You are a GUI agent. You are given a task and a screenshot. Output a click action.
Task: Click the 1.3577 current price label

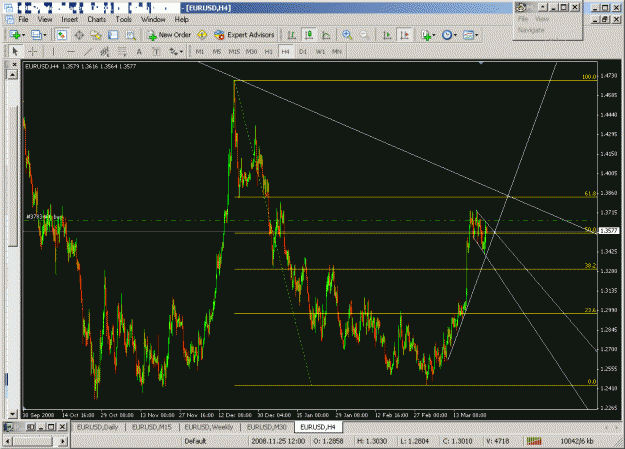click(609, 230)
